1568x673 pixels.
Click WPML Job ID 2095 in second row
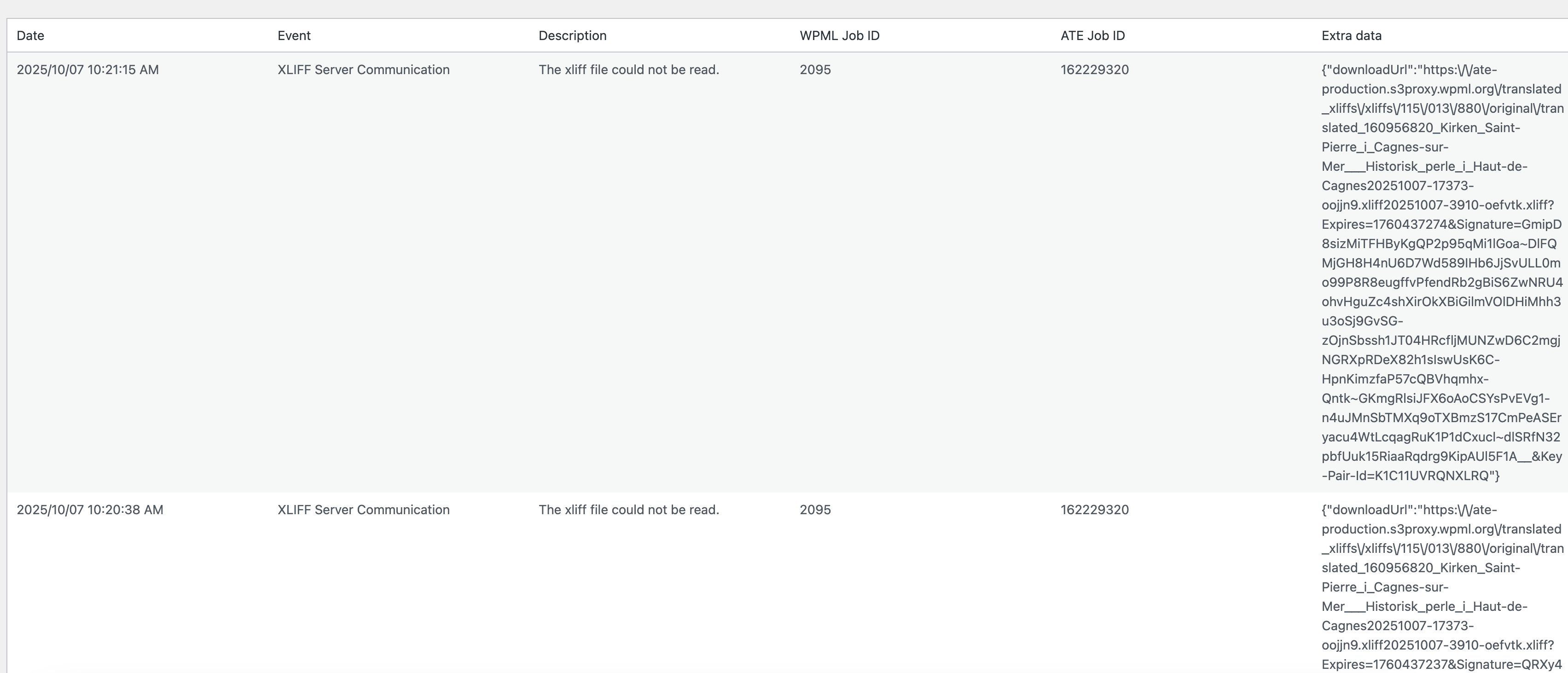[x=815, y=509]
